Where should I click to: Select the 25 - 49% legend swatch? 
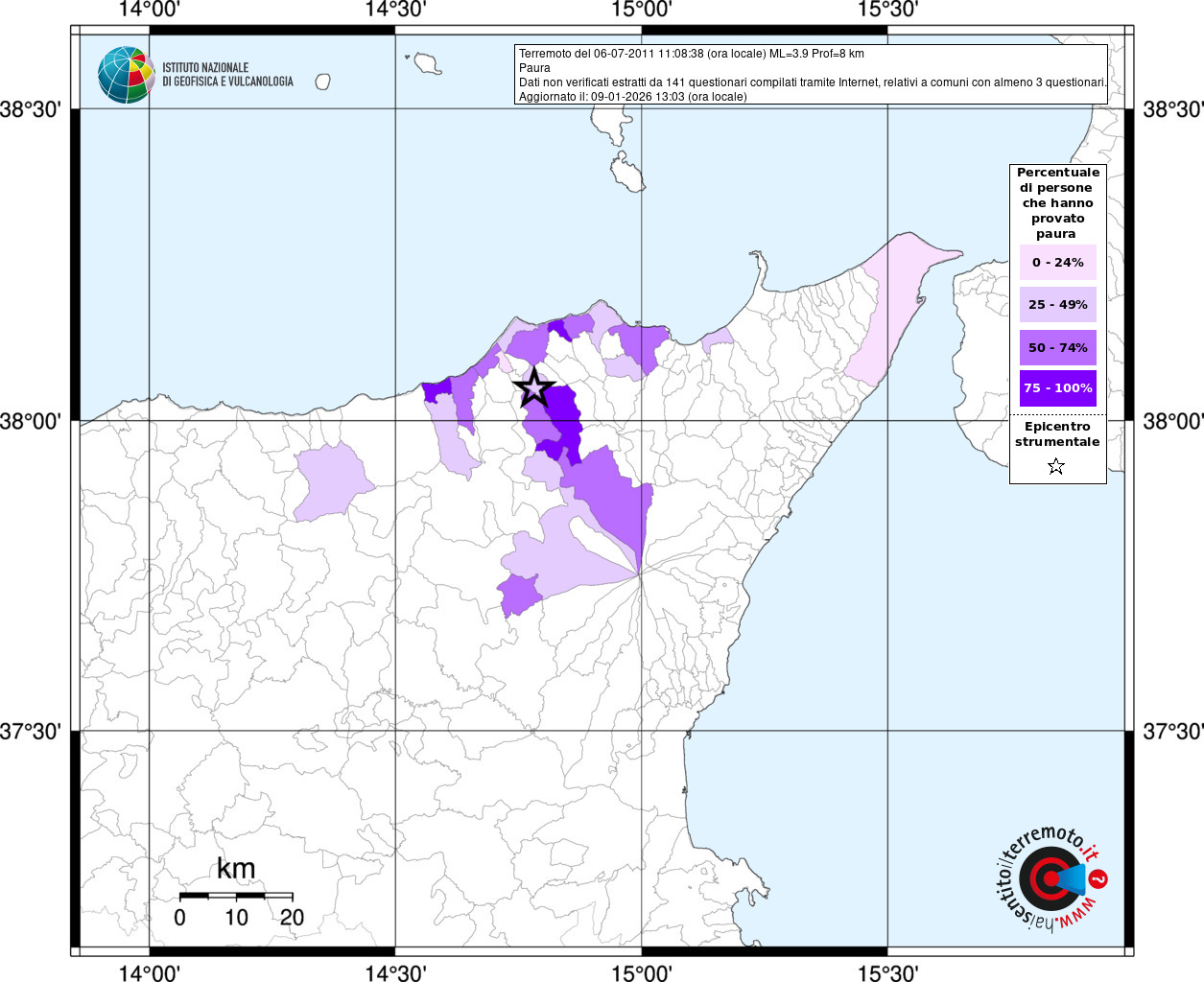point(1057,304)
